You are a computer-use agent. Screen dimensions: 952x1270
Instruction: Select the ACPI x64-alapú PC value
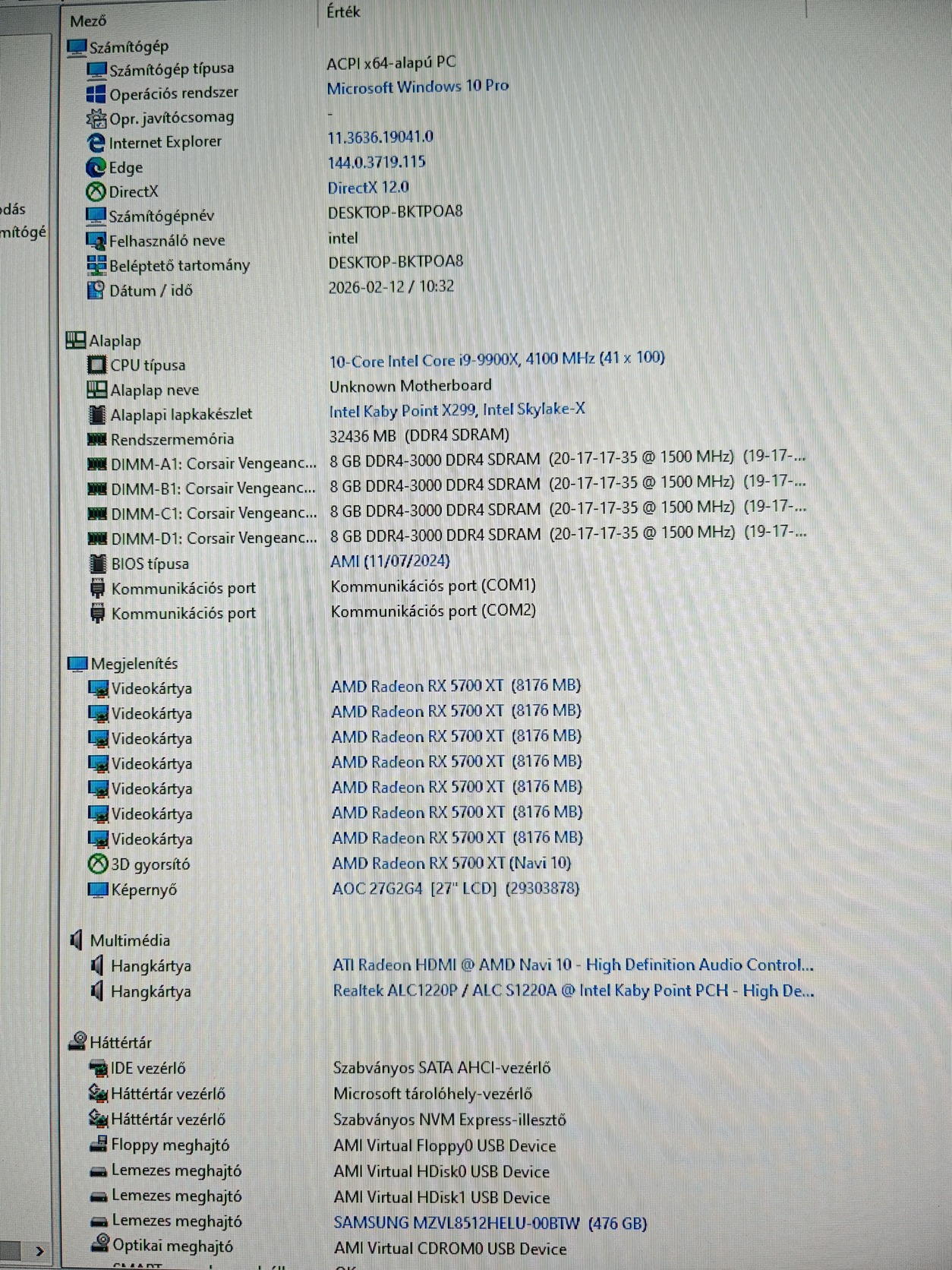point(392,62)
